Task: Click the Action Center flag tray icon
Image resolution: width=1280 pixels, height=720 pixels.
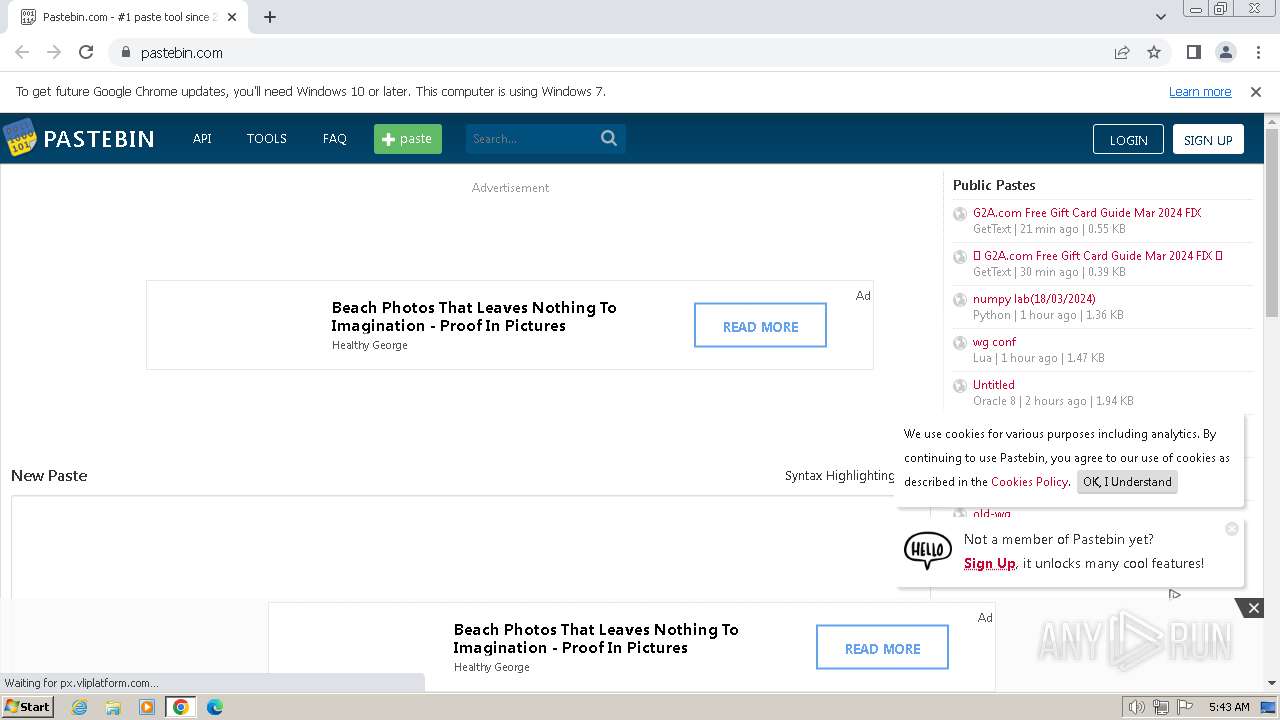Action: coord(1185,707)
